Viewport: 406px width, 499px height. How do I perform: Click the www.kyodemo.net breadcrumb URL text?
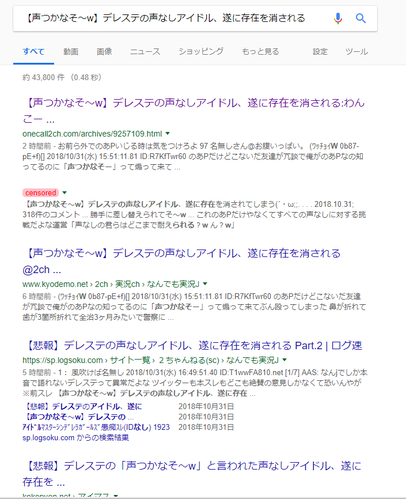111,284
